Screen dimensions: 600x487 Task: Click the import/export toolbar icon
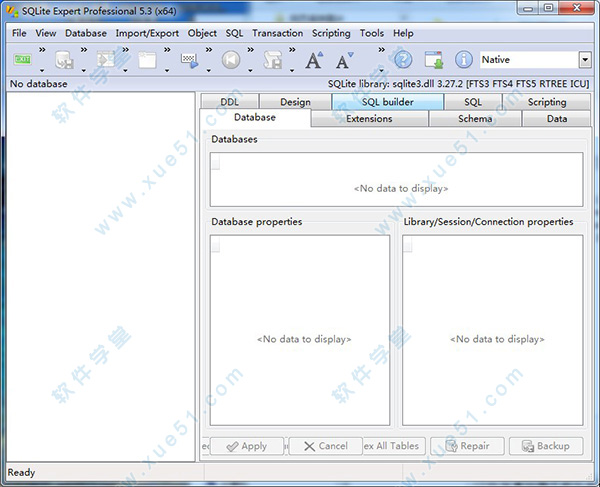tap(106, 59)
